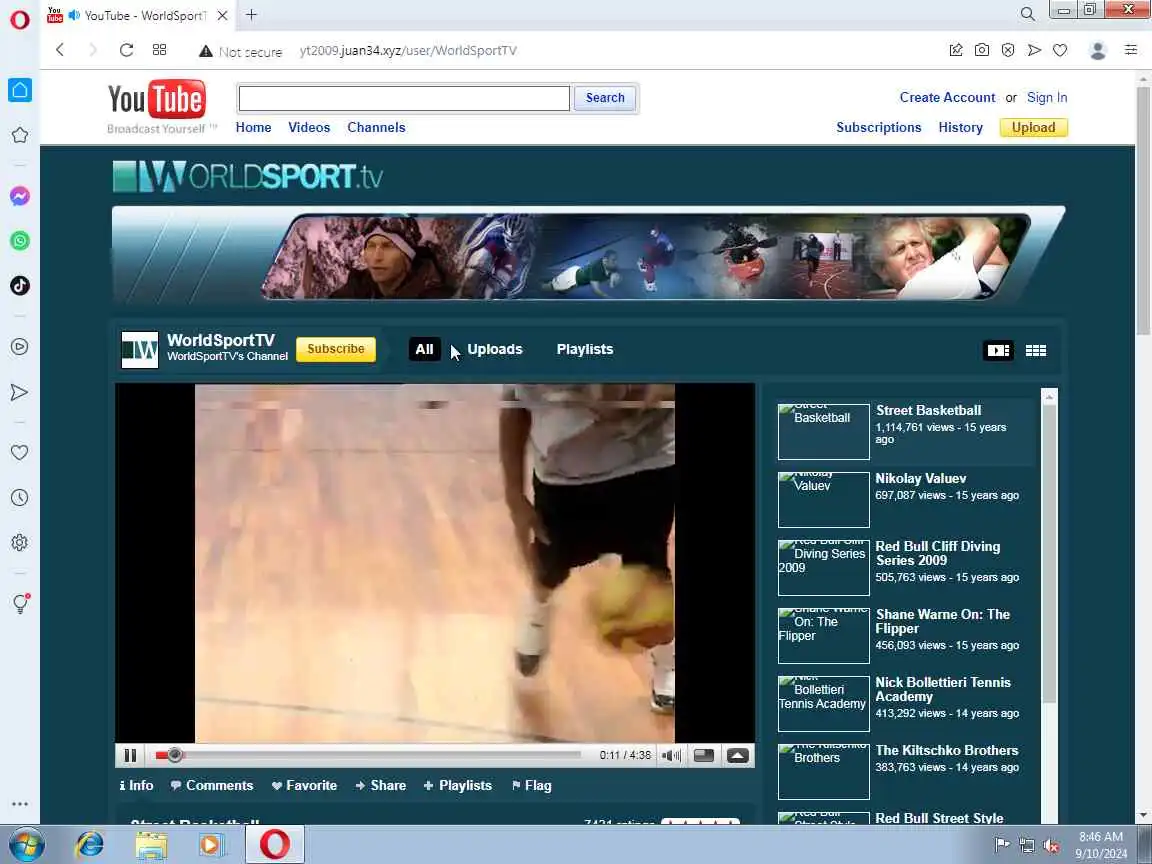The image size is (1152, 864).
Task: Open the Channels menu link
Action: (x=376, y=127)
